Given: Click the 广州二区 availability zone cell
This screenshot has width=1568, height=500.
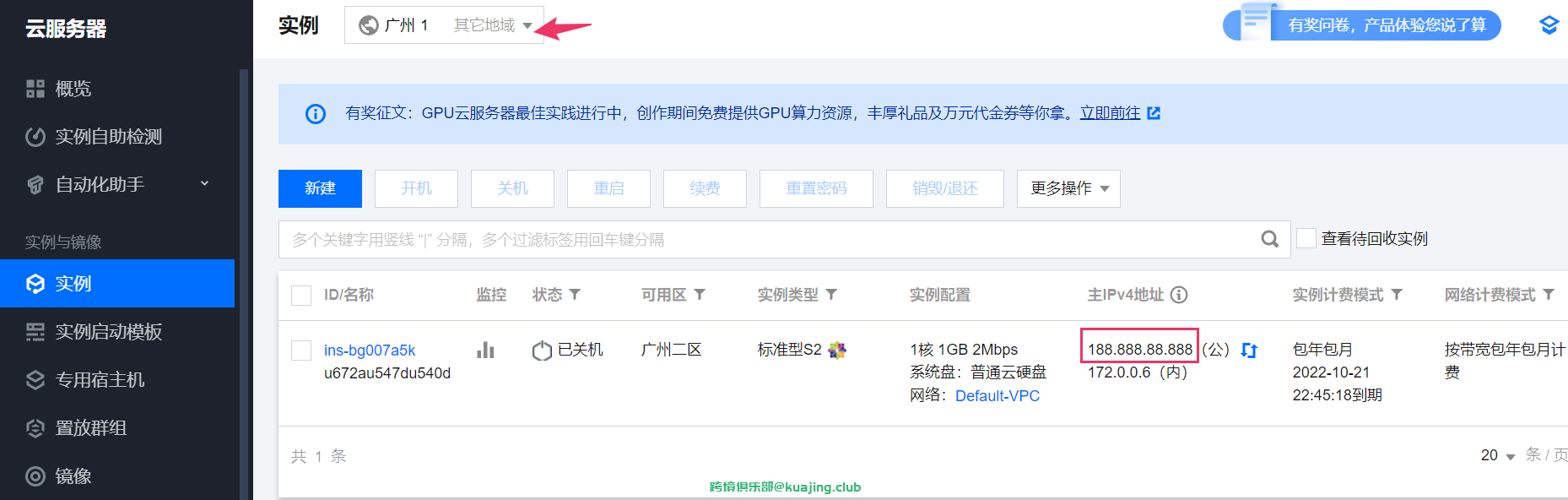Looking at the screenshot, I should click(672, 350).
